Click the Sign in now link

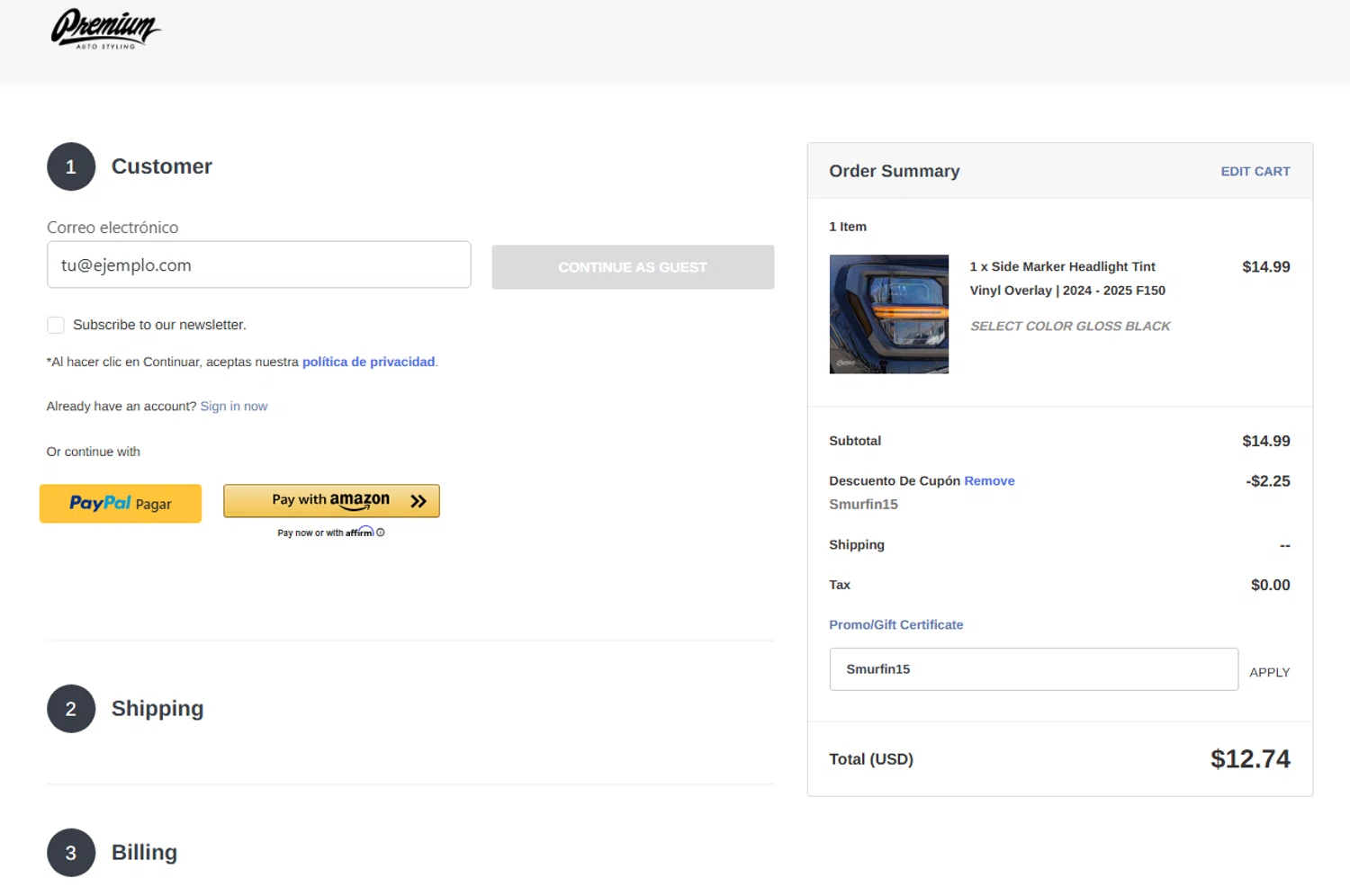234,407
